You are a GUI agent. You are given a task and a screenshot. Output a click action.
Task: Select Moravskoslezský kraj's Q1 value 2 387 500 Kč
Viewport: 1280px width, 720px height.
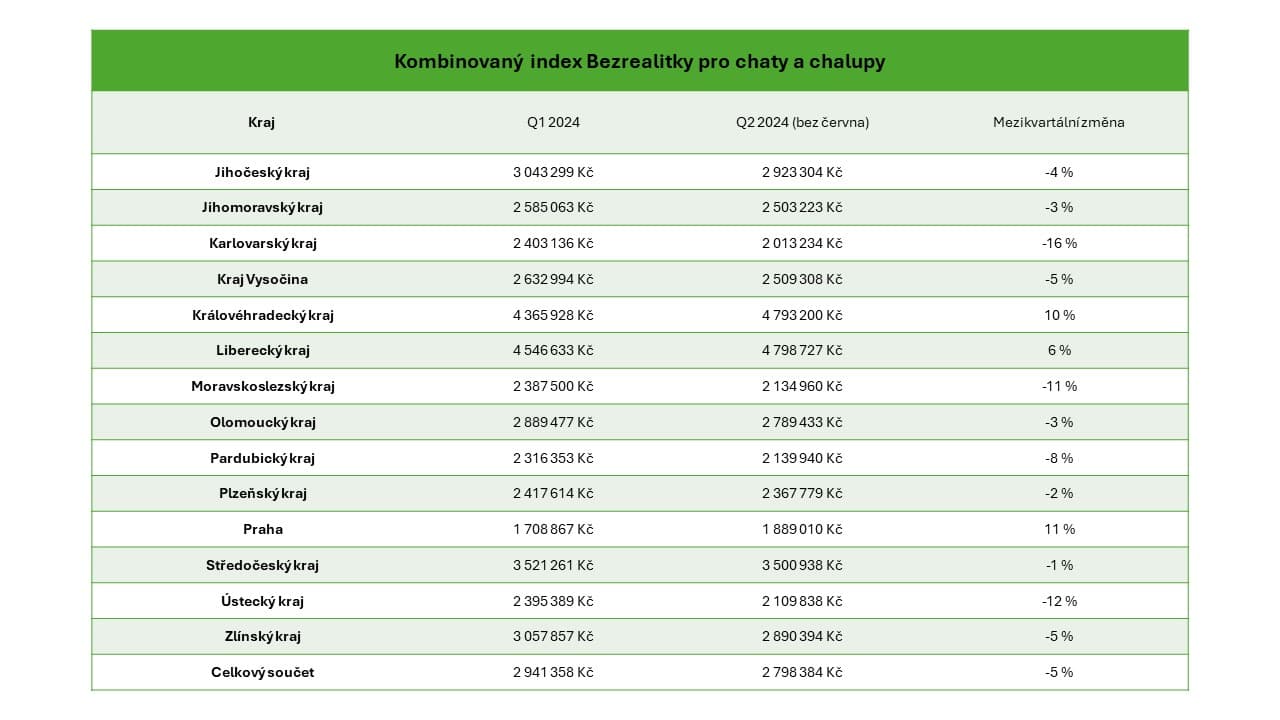(553, 387)
